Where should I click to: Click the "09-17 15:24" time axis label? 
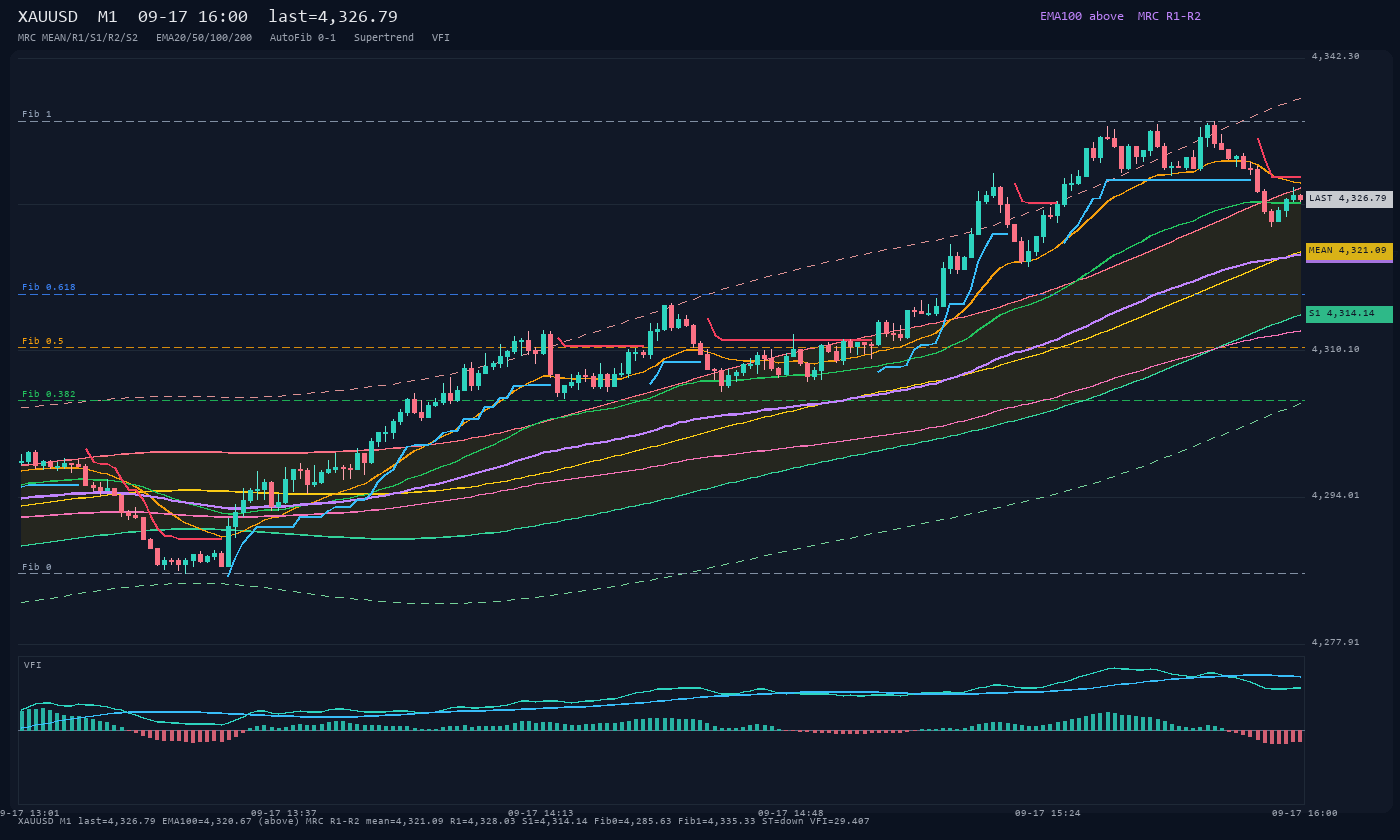point(1048,813)
